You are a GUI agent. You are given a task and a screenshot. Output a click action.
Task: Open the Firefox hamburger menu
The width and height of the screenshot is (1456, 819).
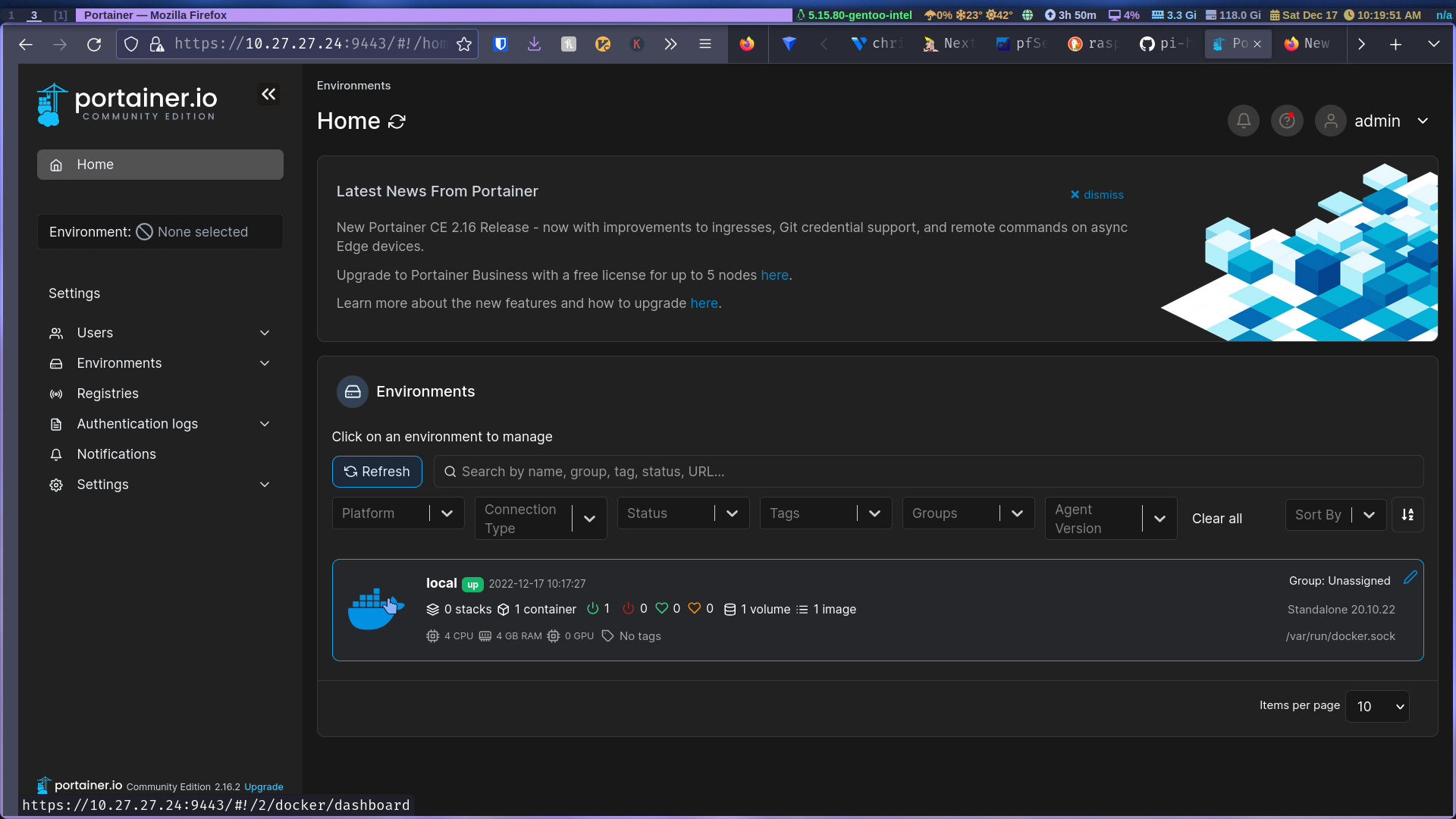(705, 44)
